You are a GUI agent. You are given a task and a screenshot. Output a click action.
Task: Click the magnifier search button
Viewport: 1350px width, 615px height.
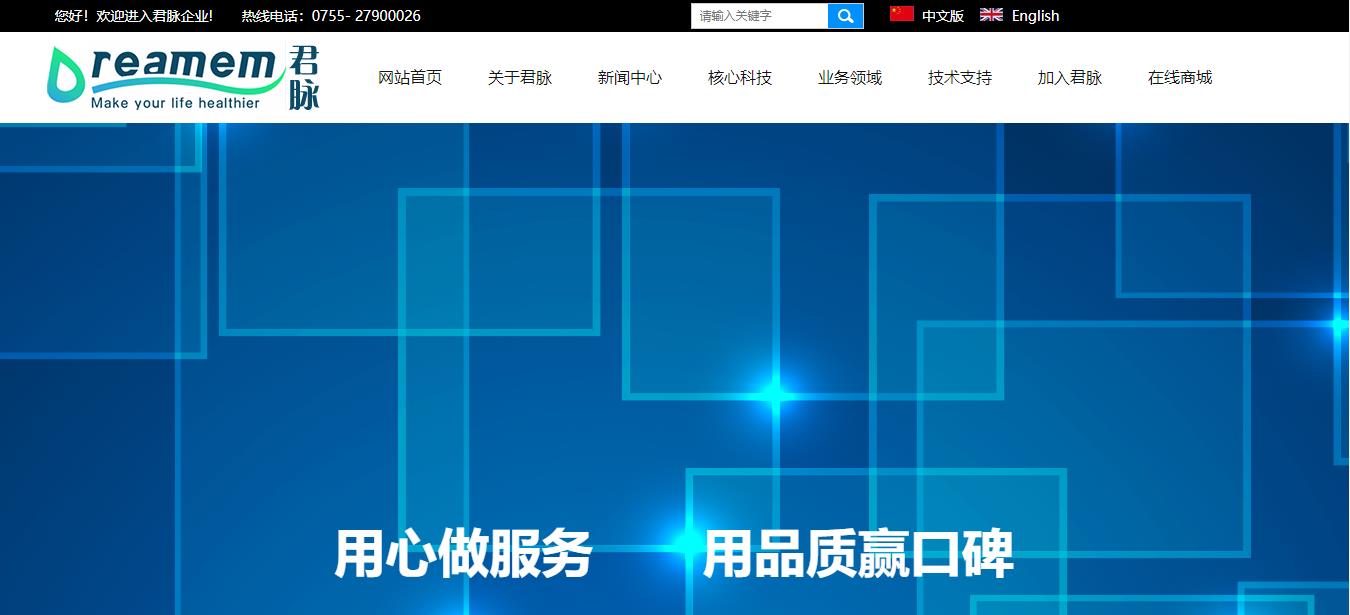845,16
